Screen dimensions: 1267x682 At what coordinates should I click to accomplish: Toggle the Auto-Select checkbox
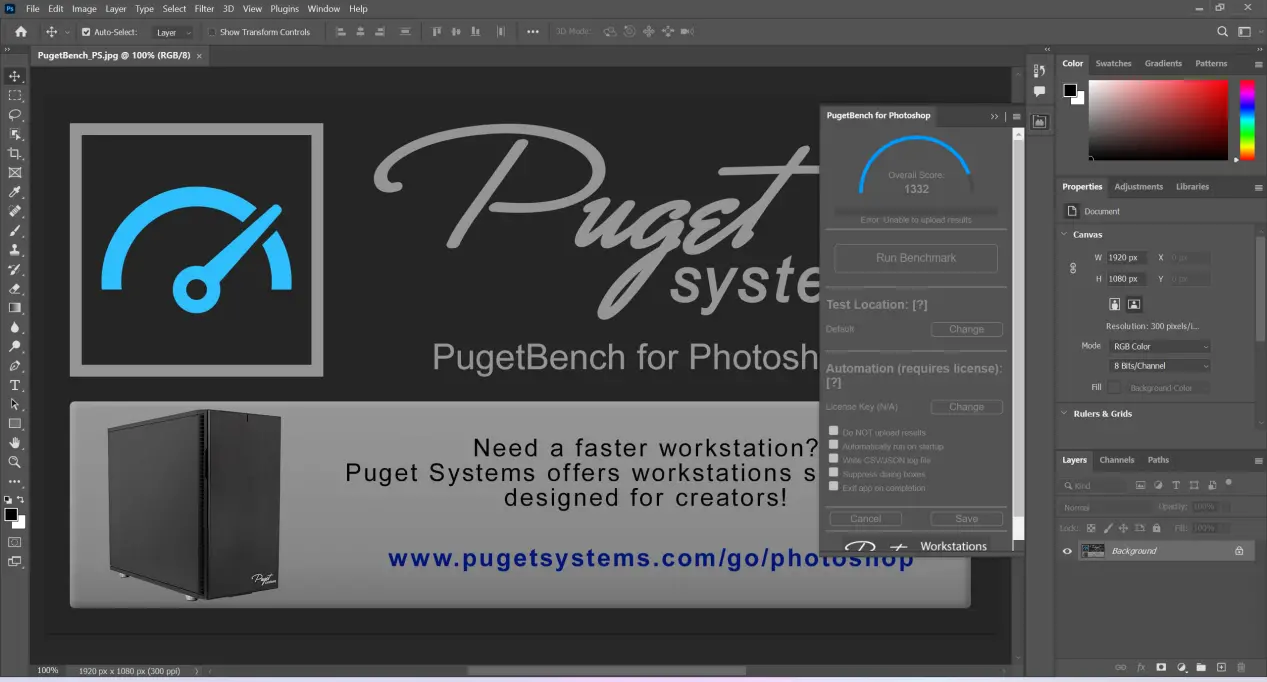[86, 32]
